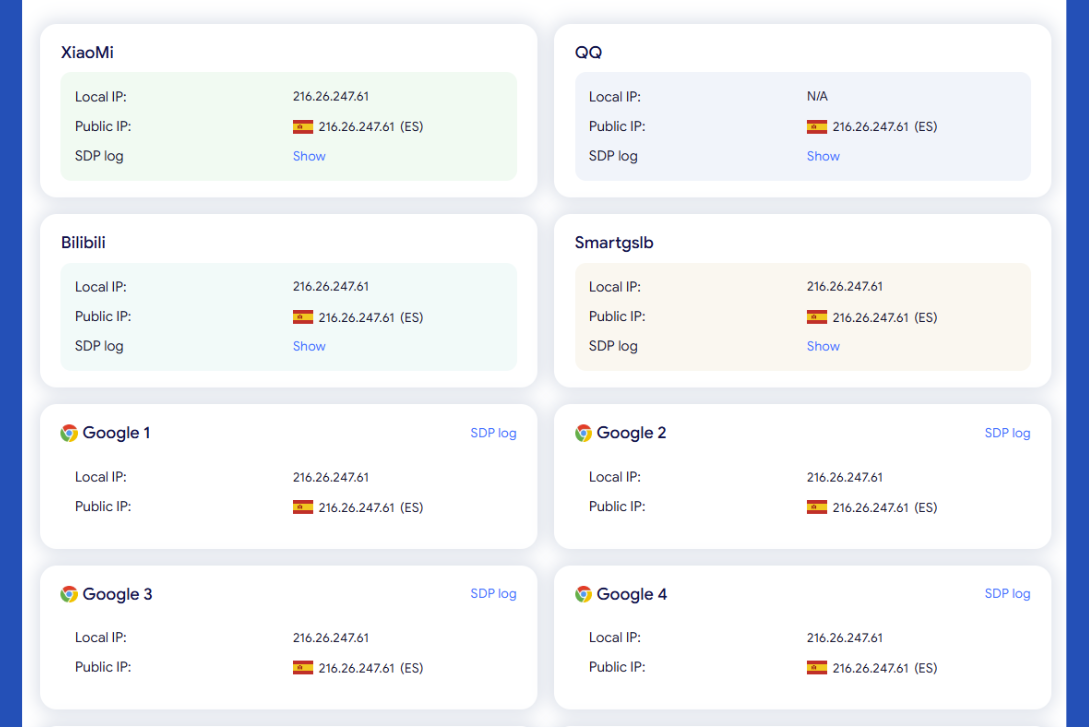Click the Bilibili public IP address
Image resolution: width=1089 pixels, height=727 pixels.
click(x=356, y=317)
